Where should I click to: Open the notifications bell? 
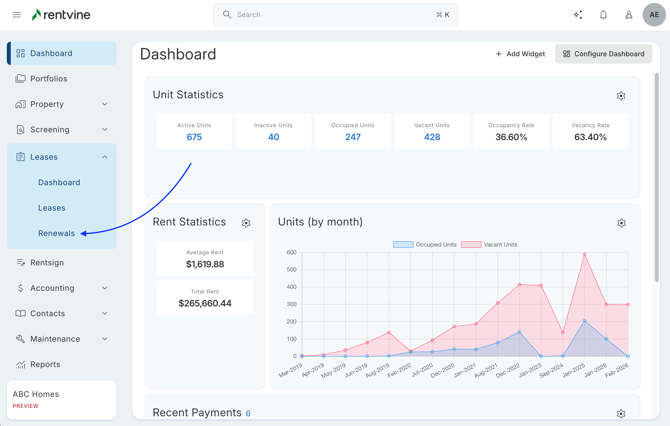(x=603, y=15)
